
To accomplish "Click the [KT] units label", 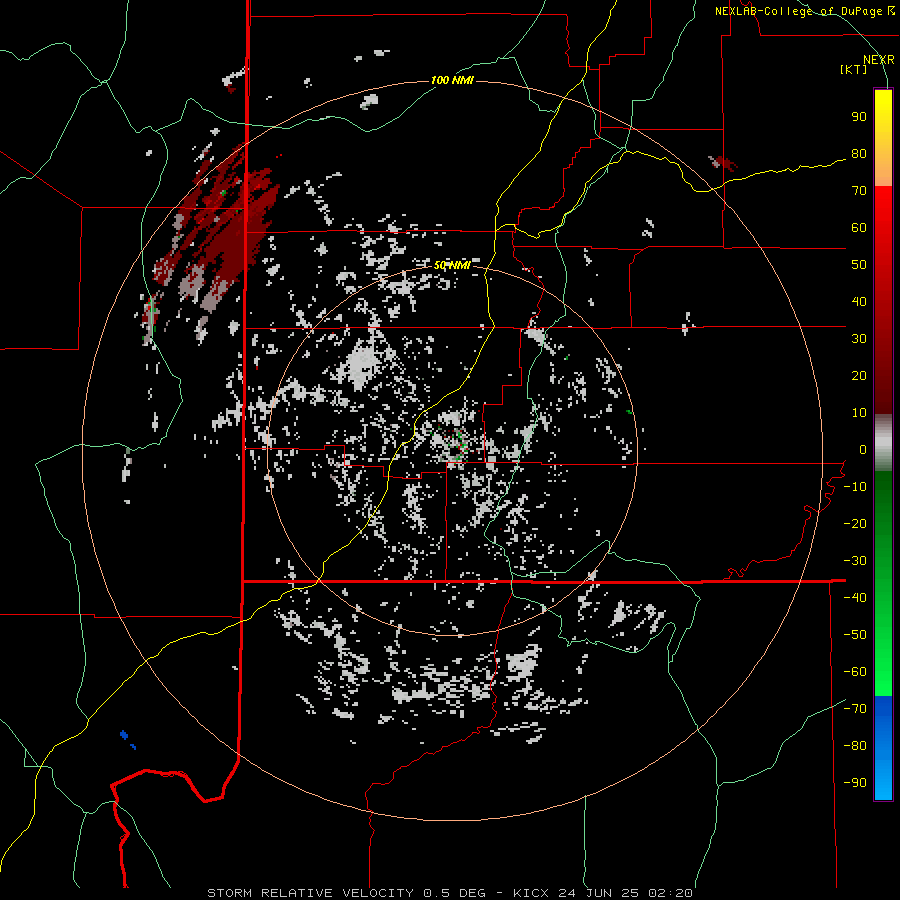I will tap(854, 70).
